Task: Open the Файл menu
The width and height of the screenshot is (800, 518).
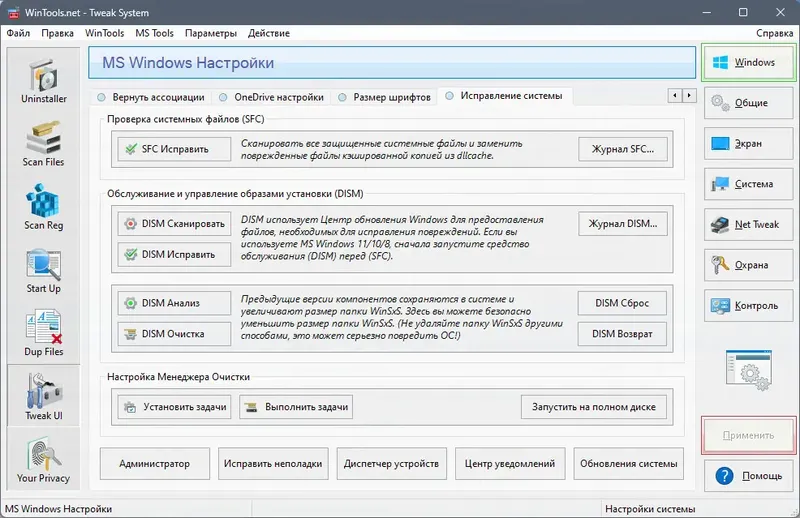Action: (x=18, y=33)
